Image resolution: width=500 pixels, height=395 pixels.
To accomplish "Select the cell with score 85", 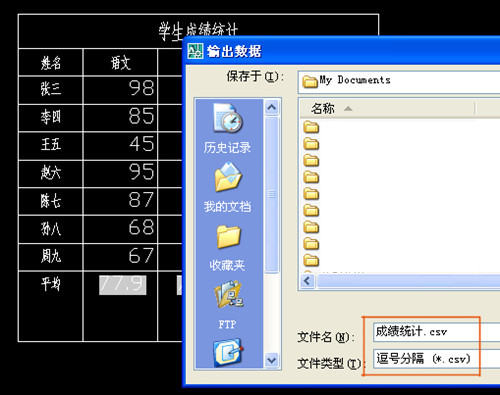I will tap(120, 118).
